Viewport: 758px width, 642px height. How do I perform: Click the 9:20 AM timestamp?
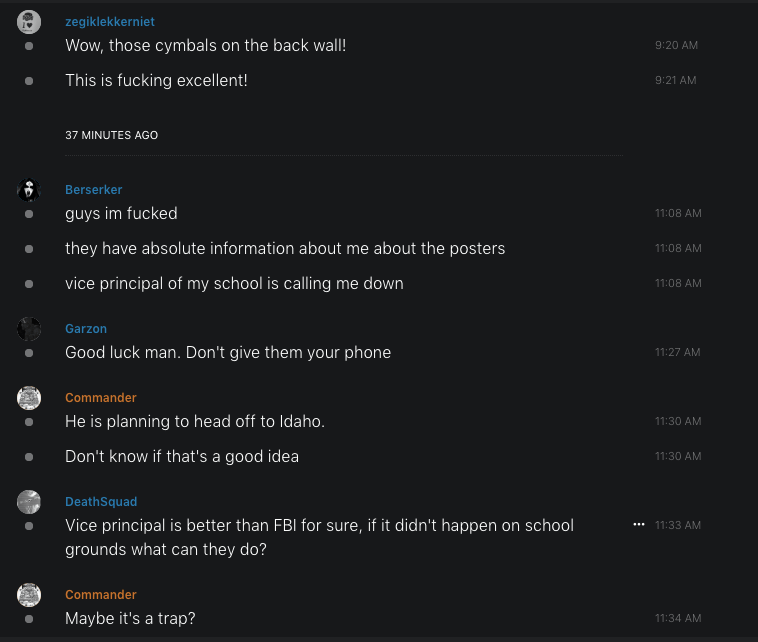pyautogui.click(x=676, y=46)
